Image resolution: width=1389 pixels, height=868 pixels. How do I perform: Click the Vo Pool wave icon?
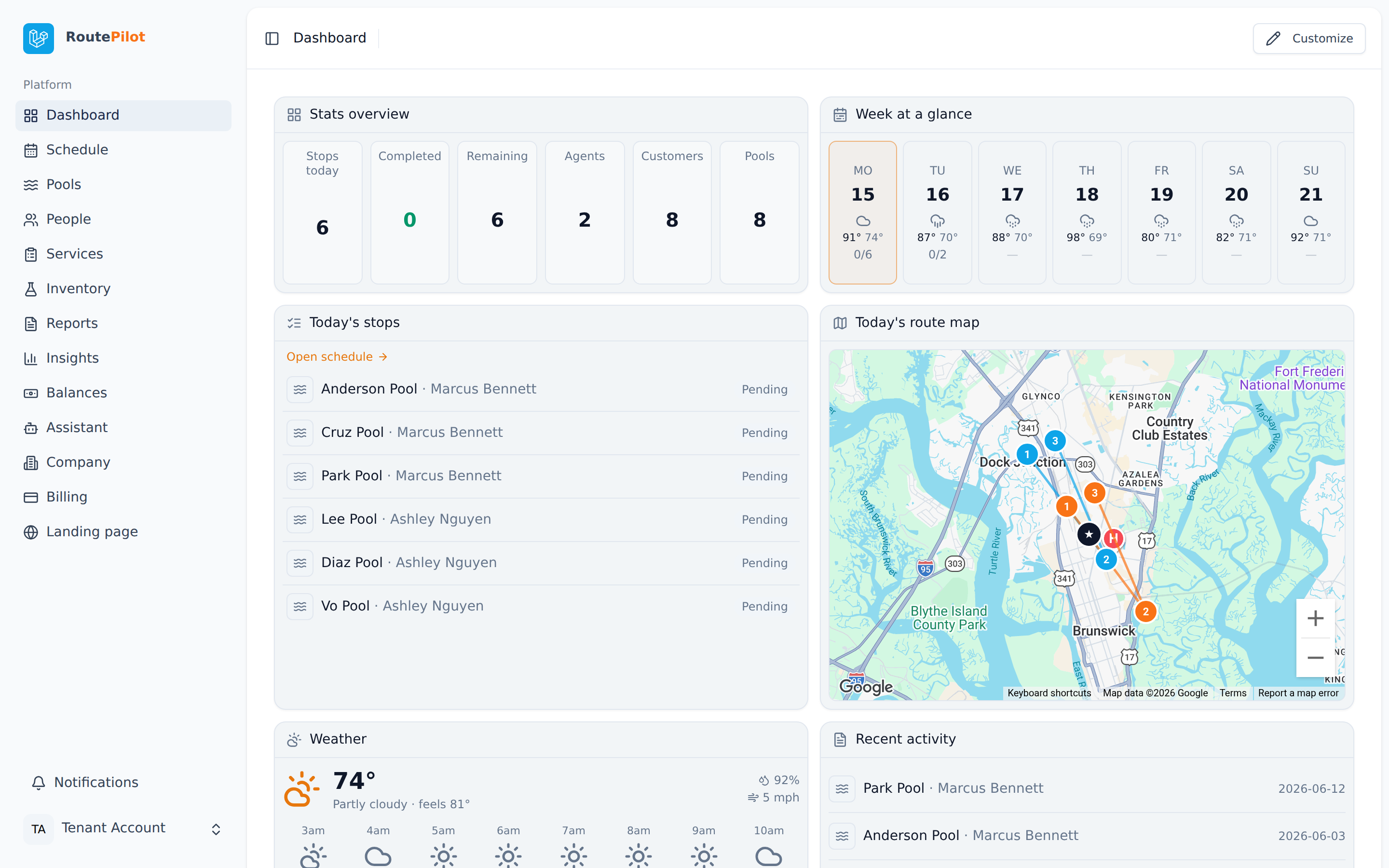(300, 606)
